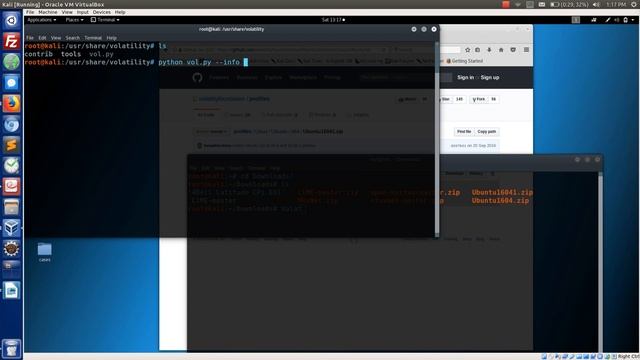Click the red host tray icon
Image resolution: width=640 pixels, height=360 pixels.
(506, 4)
